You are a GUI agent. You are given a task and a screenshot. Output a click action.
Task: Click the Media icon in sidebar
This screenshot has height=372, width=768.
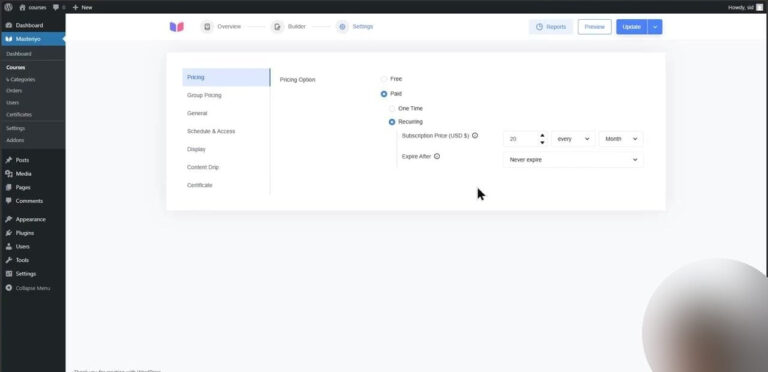pyautogui.click(x=9, y=174)
